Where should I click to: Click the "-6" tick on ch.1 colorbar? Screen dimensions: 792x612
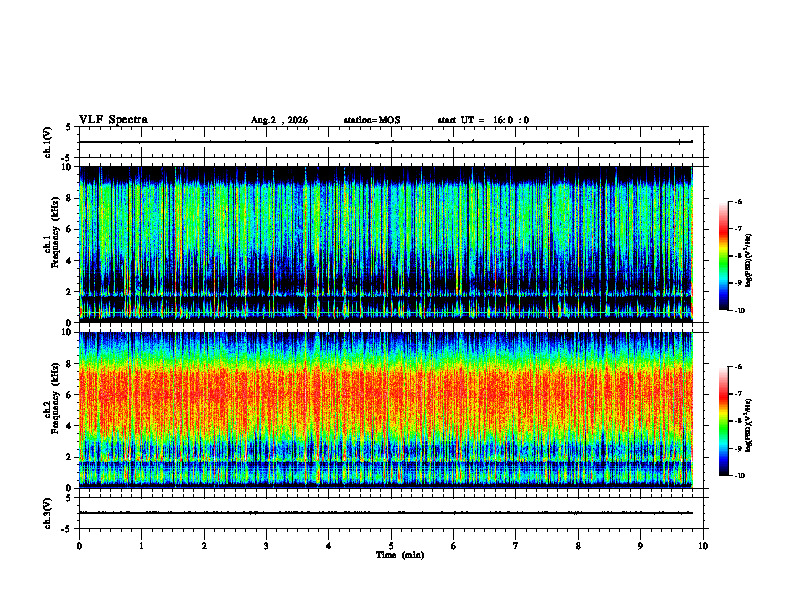tap(738, 201)
